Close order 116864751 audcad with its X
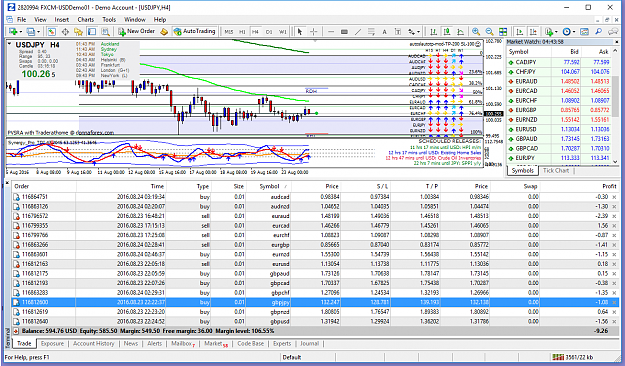The image size is (625, 366). click(x=614, y=197)
